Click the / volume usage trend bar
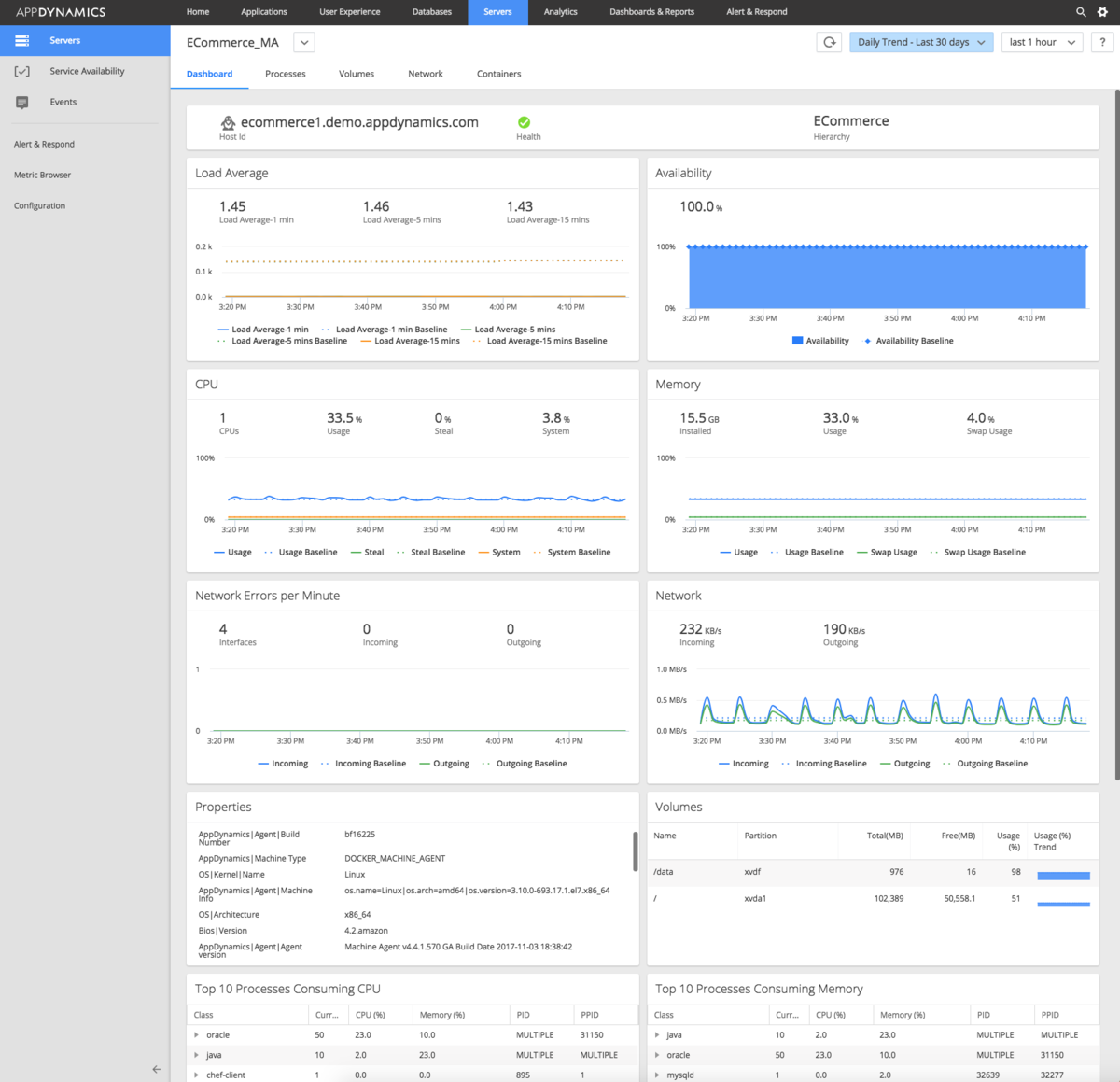Viewport: 1120px width, 1082px height. 1064,904
